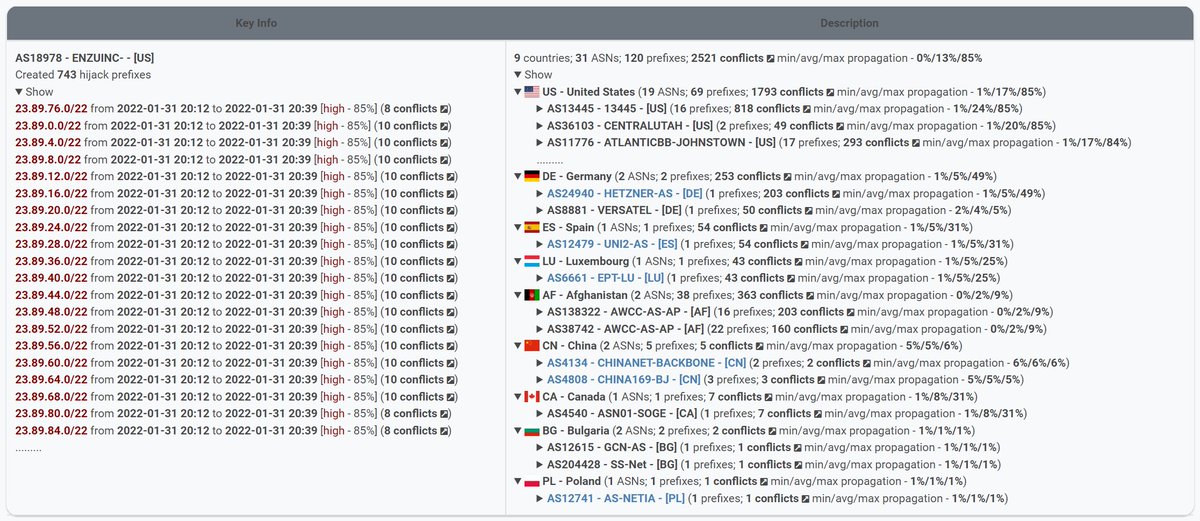
Task: Expand the AS8881 - VERSATEL entry triangle
Action: tap(540, 211)
